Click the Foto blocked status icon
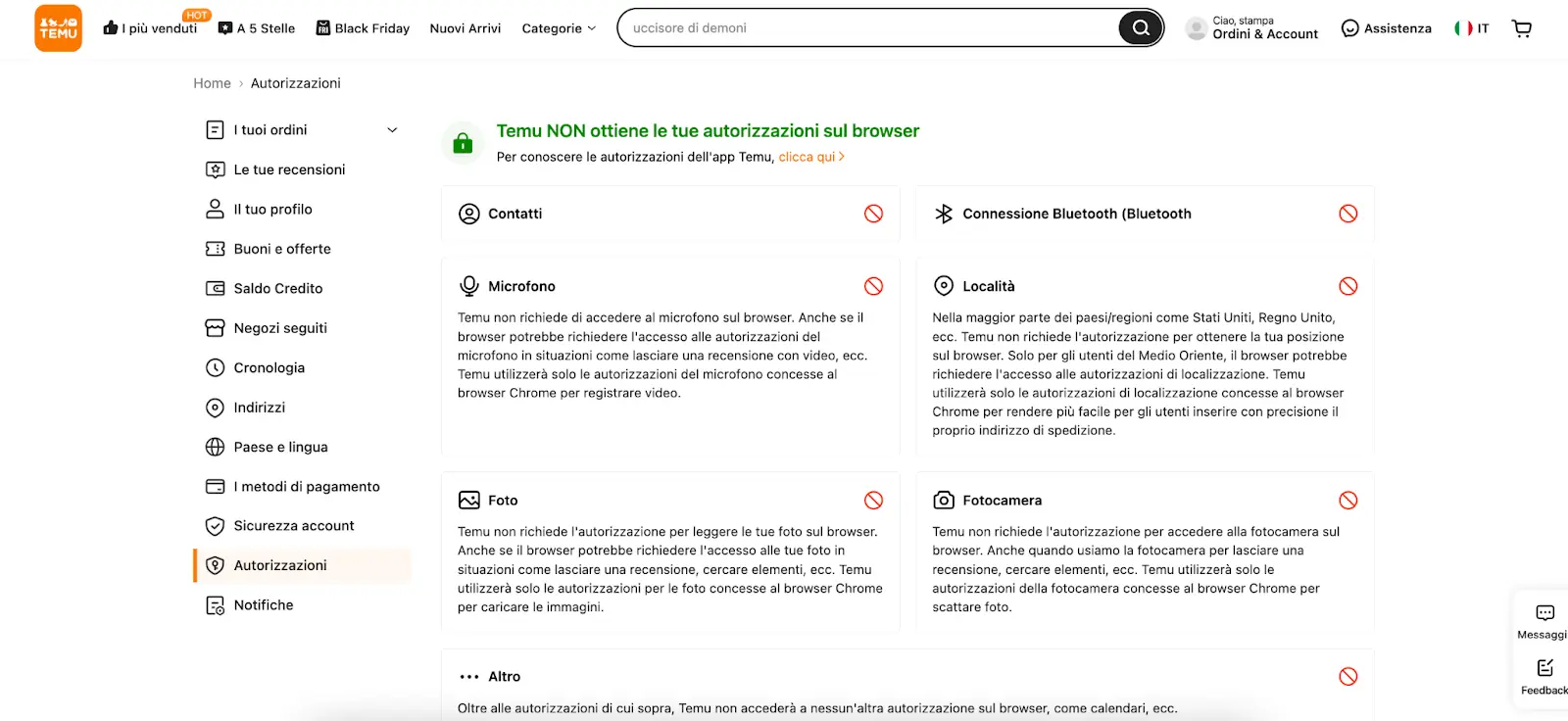Image resolution: width=1568 pixels, height=721 pixels. 873,500
